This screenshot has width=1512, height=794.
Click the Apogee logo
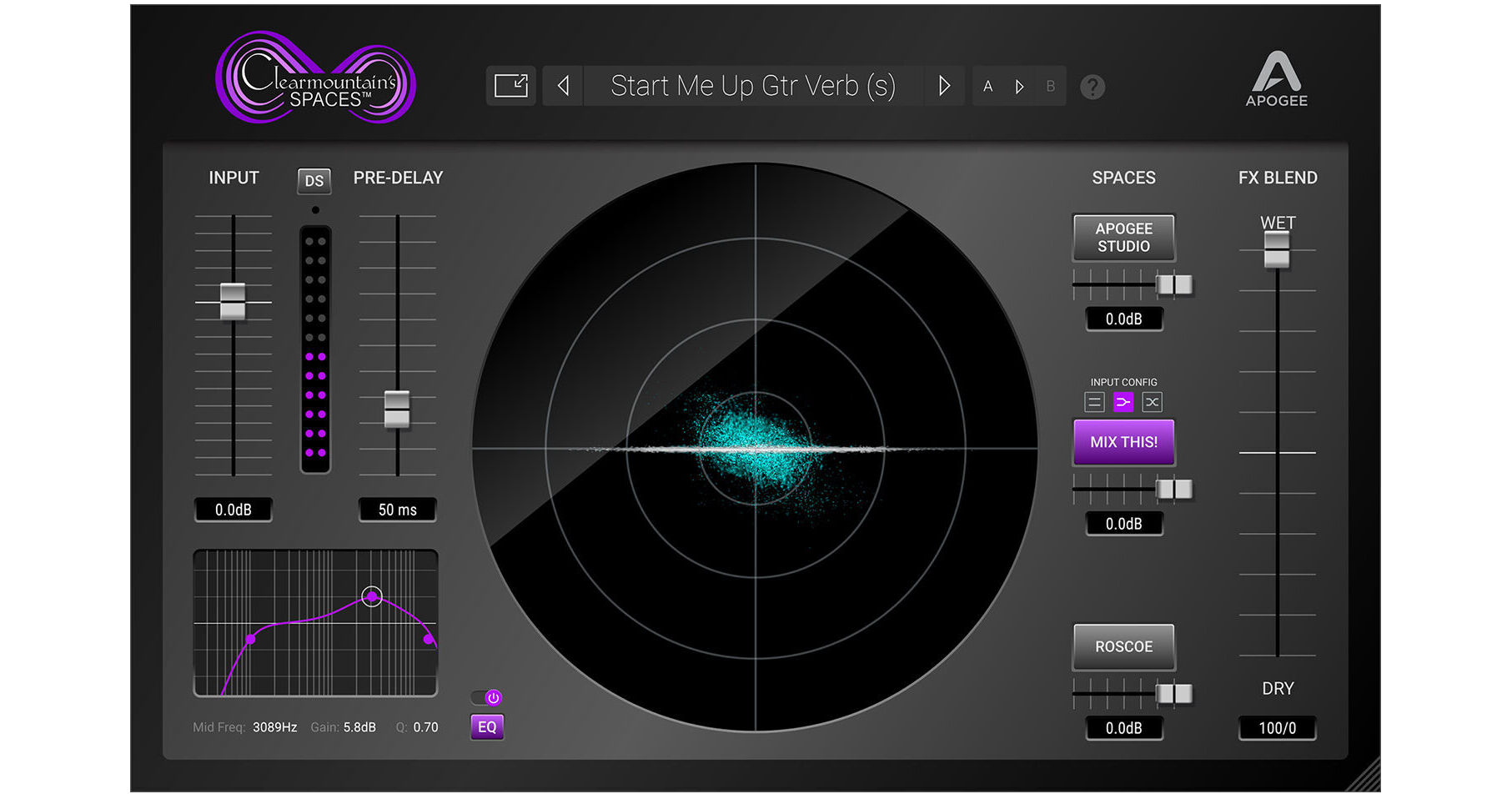(1276, 78)
